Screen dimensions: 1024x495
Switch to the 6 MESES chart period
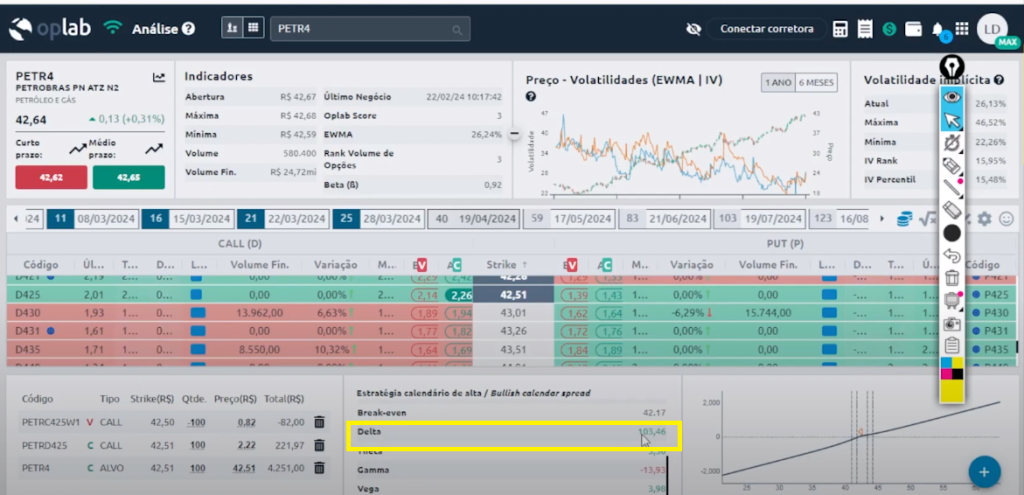tap(817, 83)
